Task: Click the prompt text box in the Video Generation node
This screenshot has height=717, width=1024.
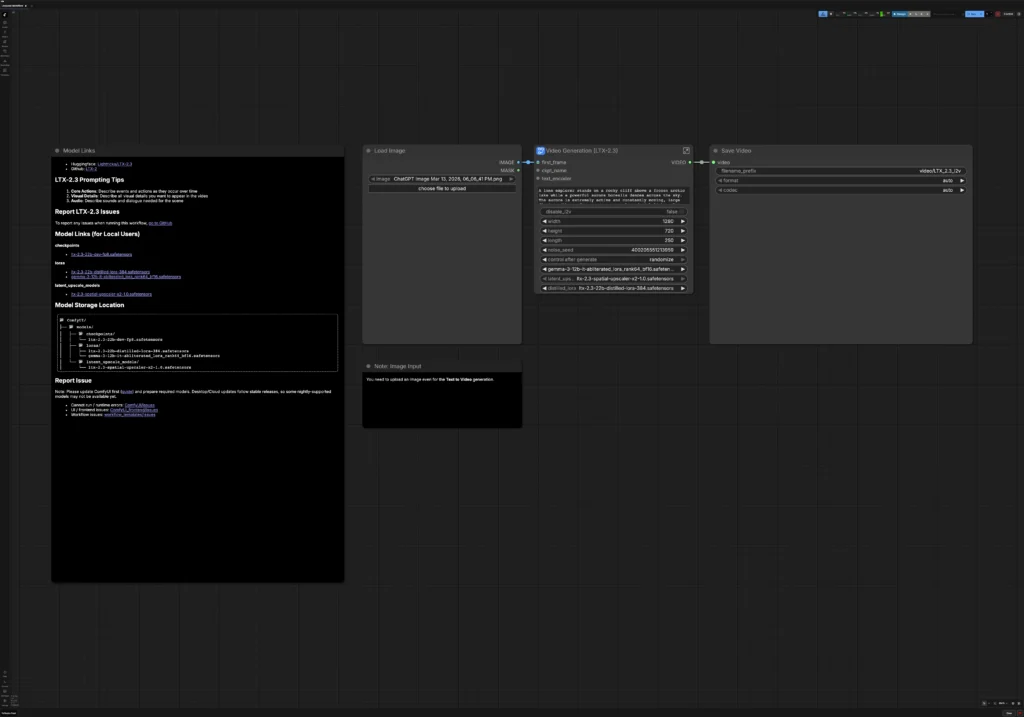Action: (x=614, y=195)
